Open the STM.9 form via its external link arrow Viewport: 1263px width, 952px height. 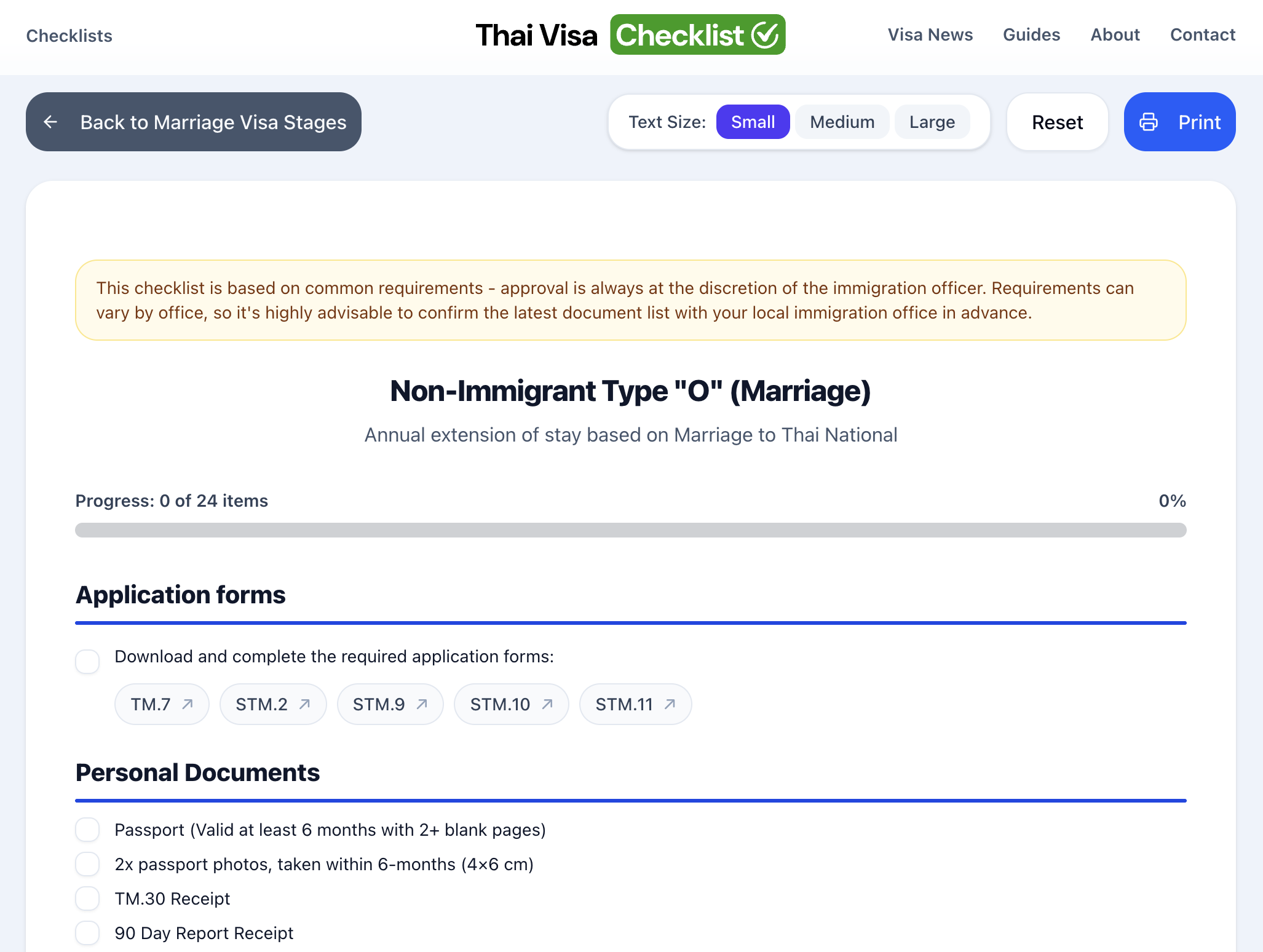tap(423, 704)
